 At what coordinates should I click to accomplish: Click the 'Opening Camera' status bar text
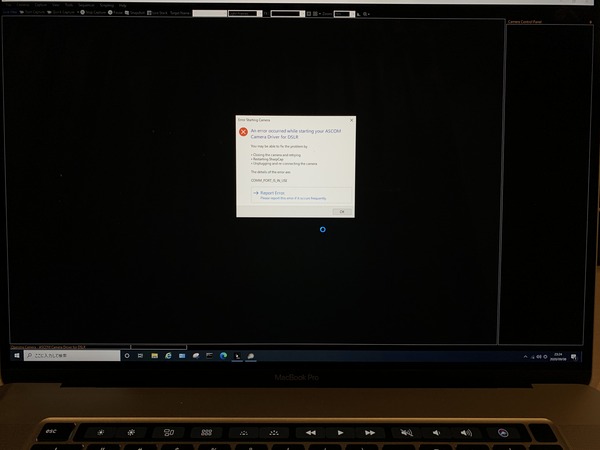48,347
